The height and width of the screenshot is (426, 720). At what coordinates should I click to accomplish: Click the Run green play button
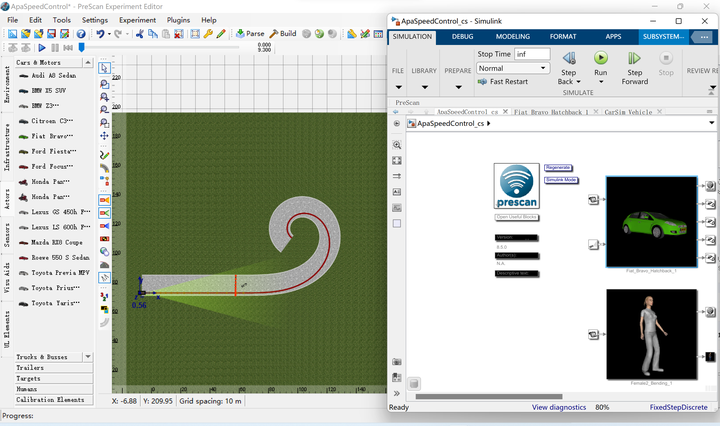tap(601, 59)
